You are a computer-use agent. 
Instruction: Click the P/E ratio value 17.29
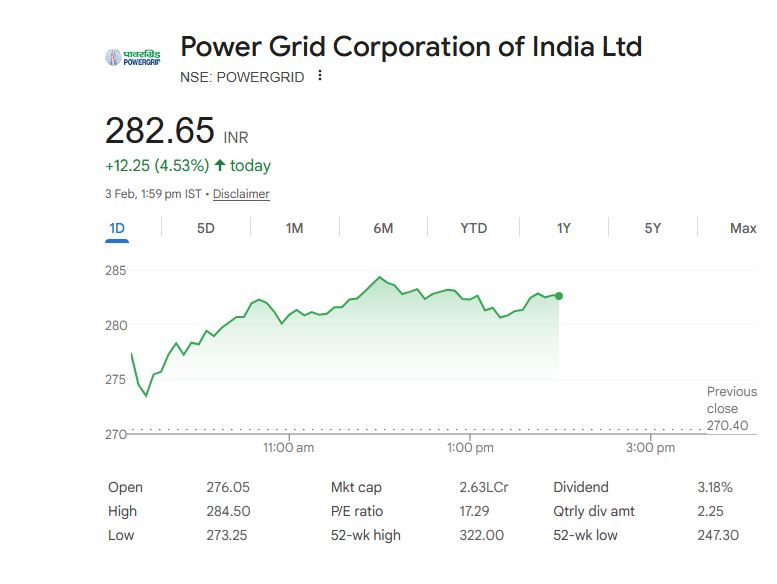click(x=474, y=511)
